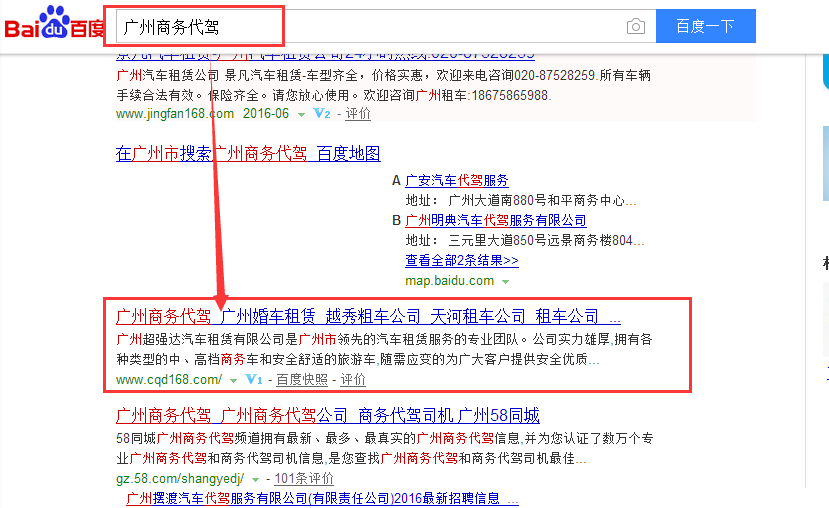Screen dimensions: 829x508
Task: Click the gz.58.com/shangyedj/ URL text
Action: 180,478
